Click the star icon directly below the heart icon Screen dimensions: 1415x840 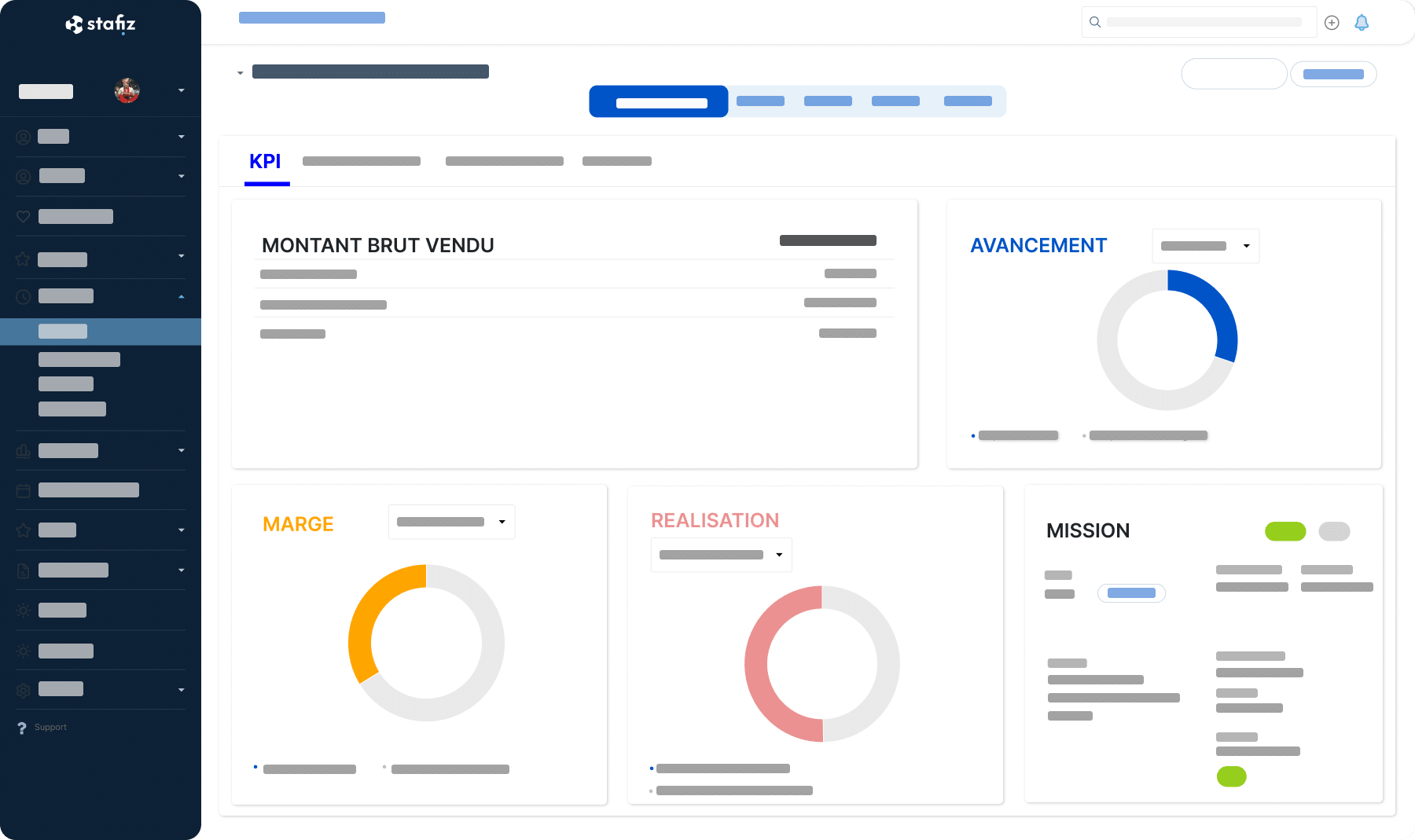[24, 259]
